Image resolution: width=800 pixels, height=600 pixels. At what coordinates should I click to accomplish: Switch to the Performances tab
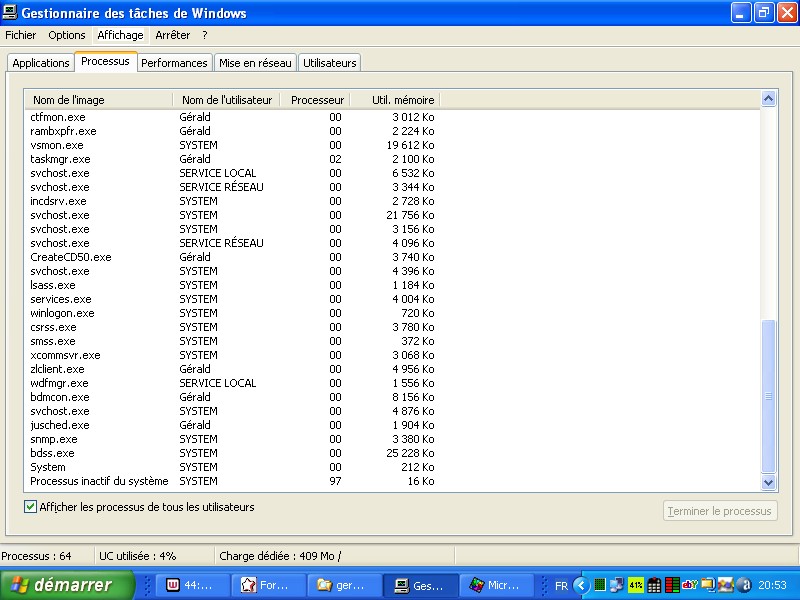tap(174, 63)
